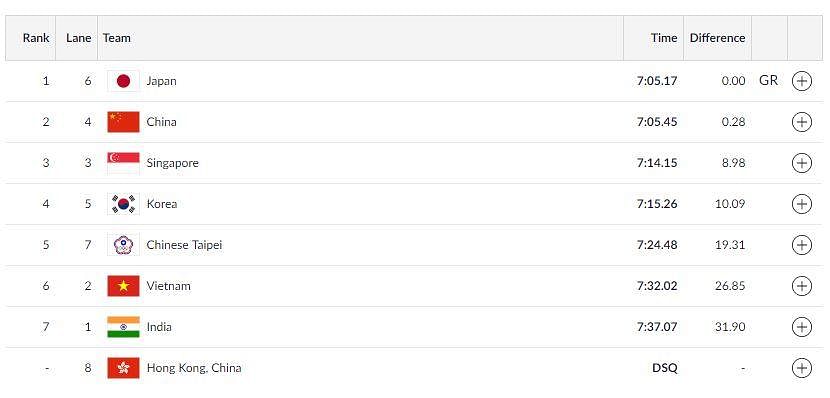Open the Singapore team name link
Viewport: 830px width, 398px height.
tap(173, 163)
